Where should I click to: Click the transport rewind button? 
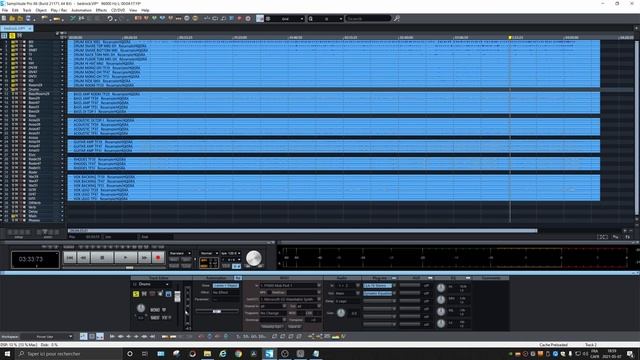click(x=84, y=258)
